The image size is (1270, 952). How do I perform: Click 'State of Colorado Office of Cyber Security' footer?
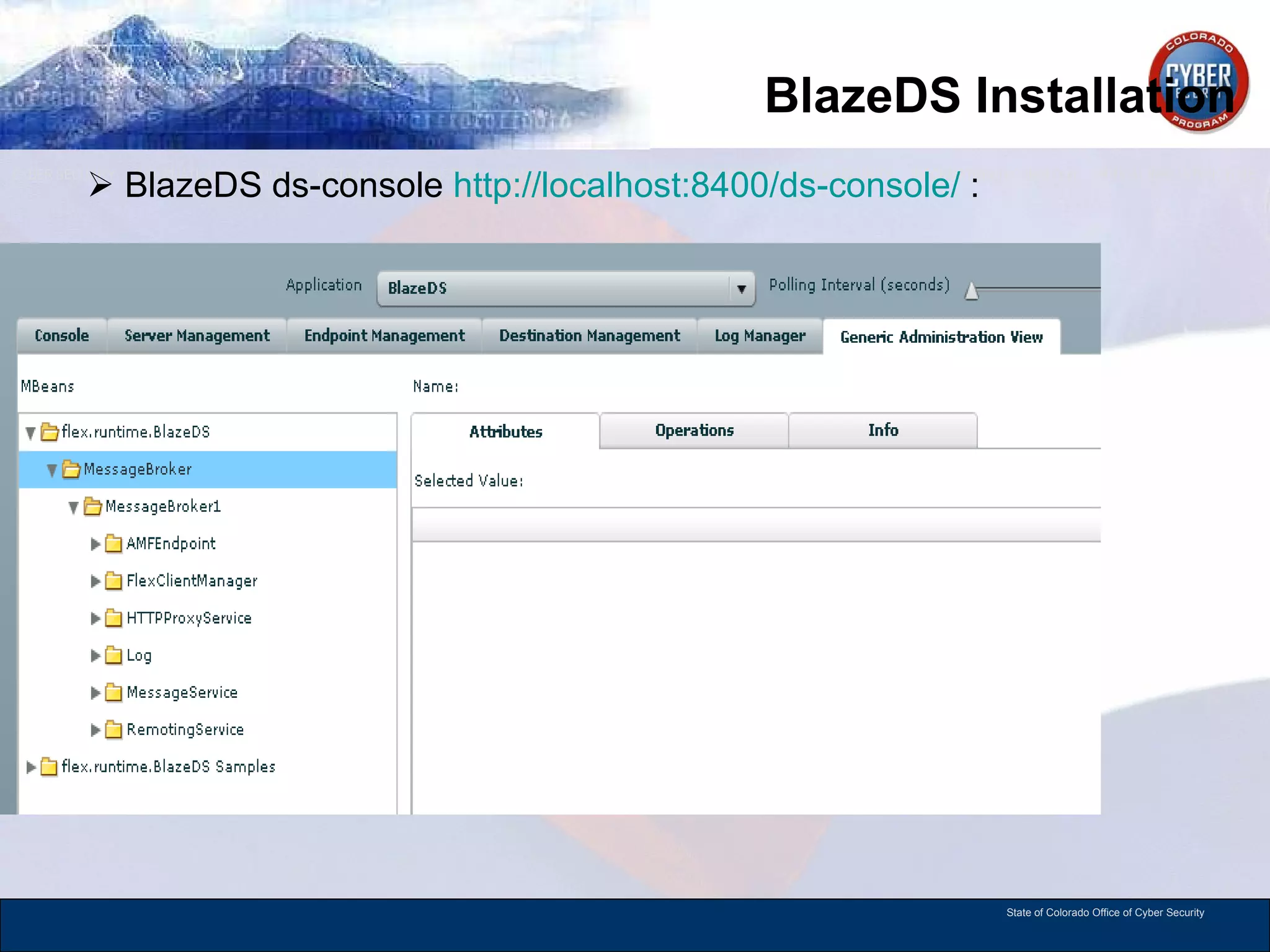tap(1105, 912)
